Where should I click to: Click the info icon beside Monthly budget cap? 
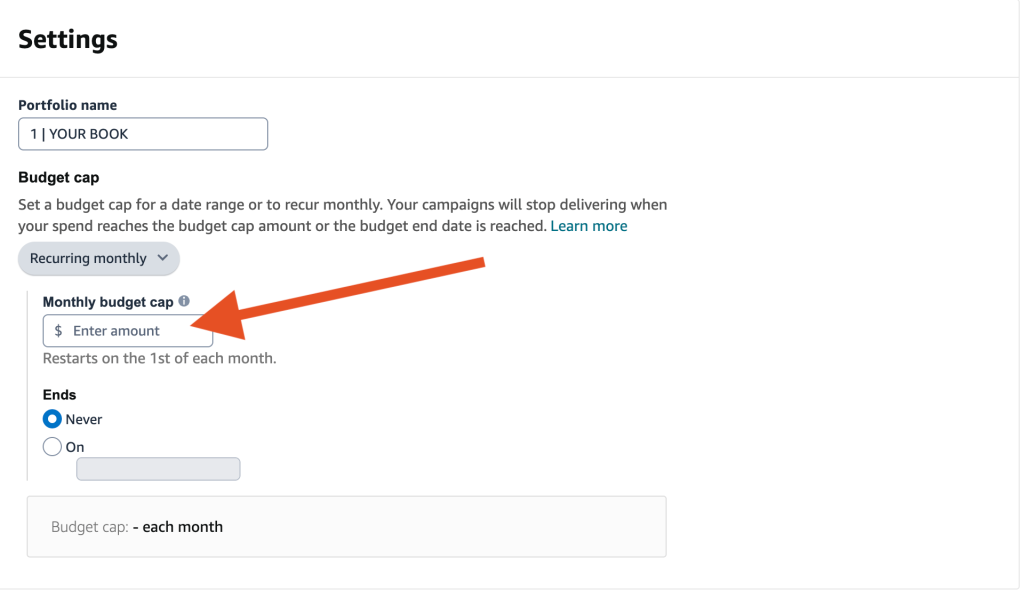point(184,301)
